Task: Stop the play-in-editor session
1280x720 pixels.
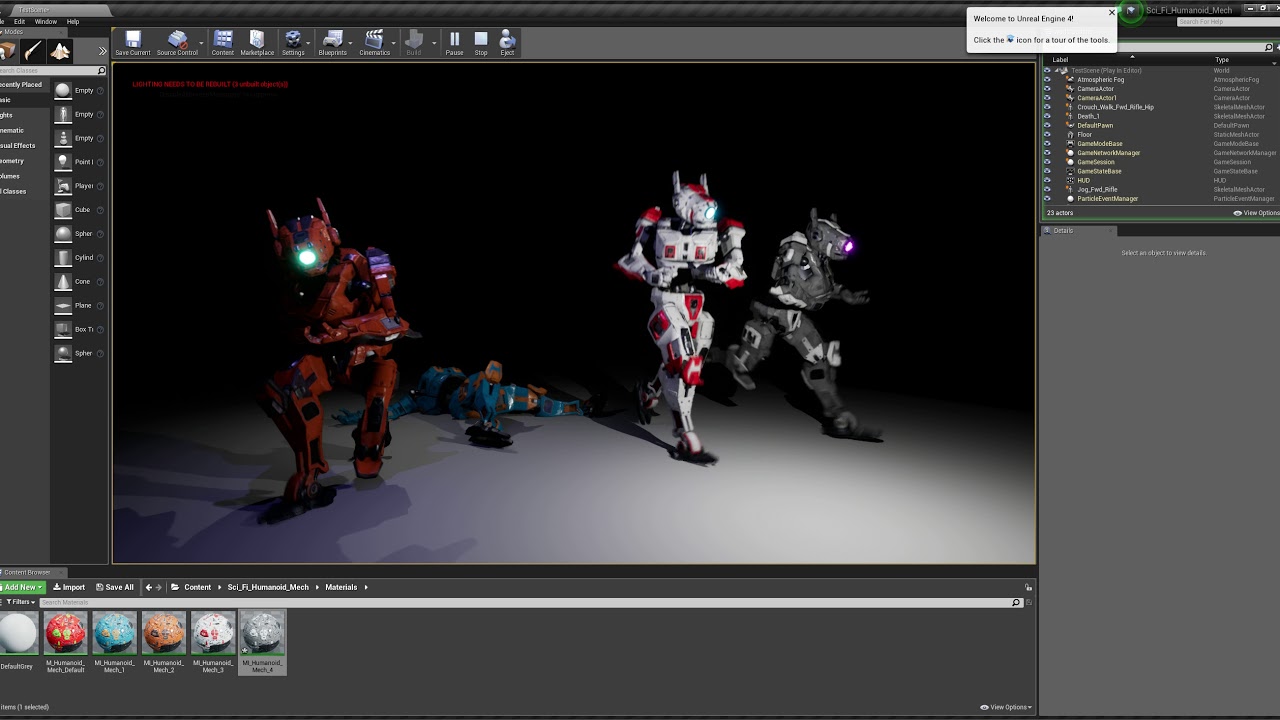Action: click(481, 42)
